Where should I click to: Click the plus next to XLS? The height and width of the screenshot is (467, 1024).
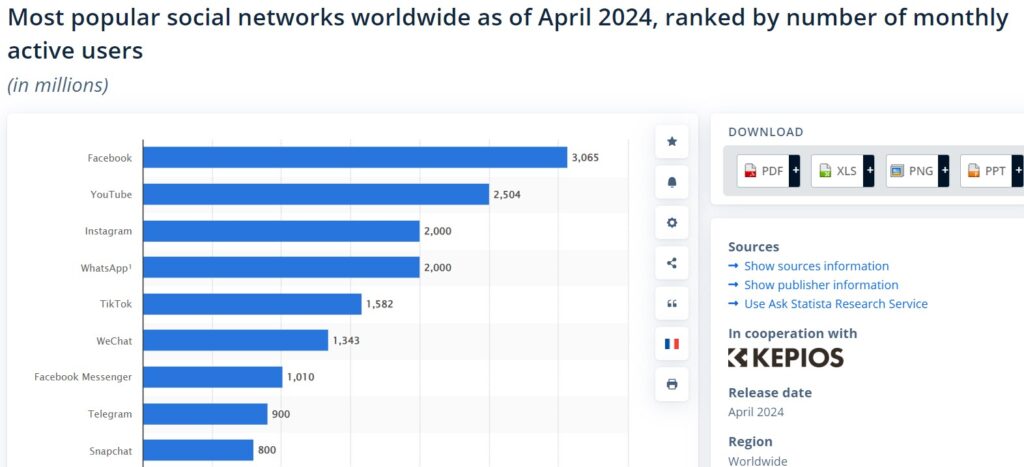coord(869,171)
